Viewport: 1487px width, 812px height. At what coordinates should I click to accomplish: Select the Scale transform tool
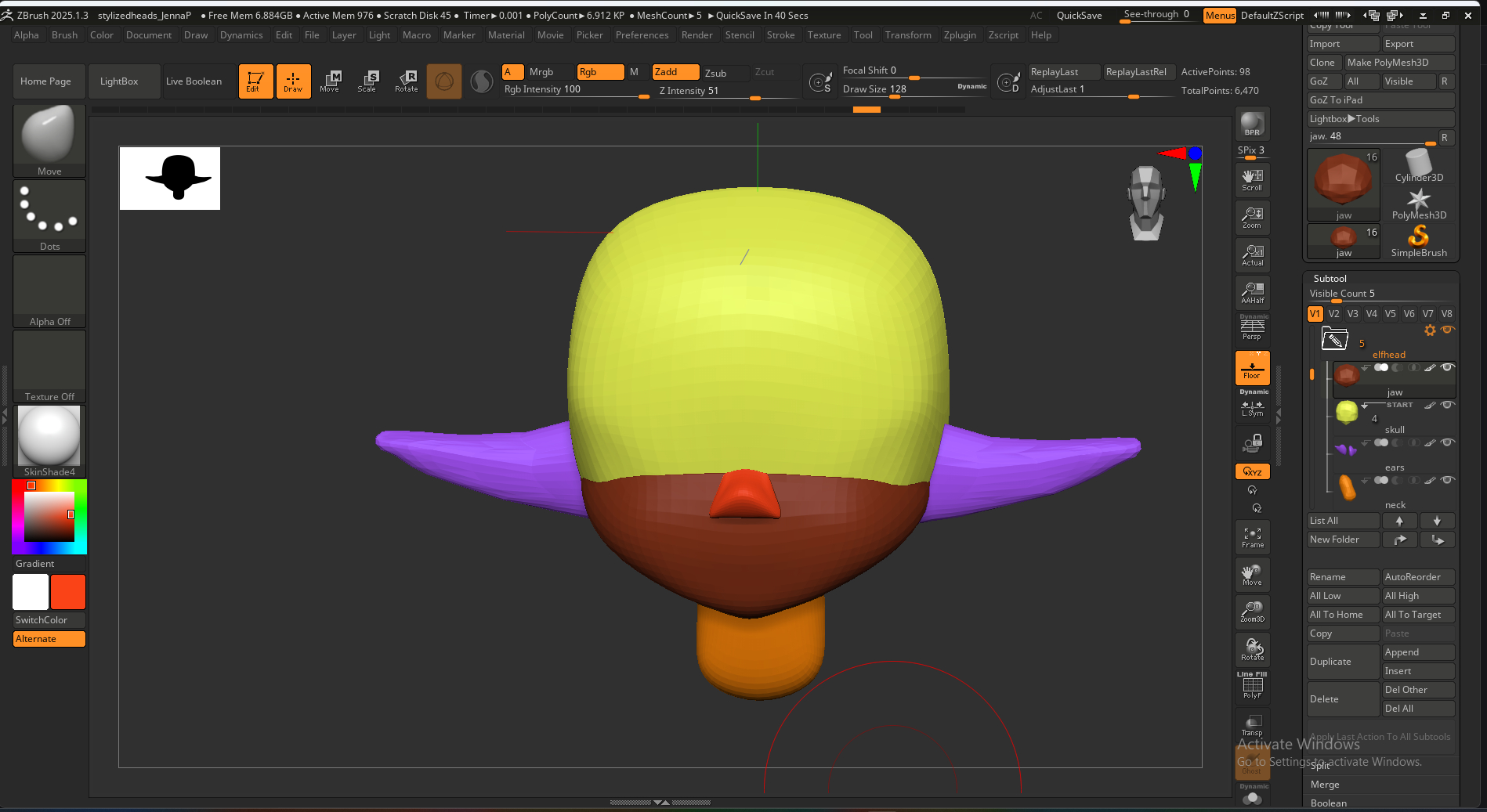[x=367, y=81]
